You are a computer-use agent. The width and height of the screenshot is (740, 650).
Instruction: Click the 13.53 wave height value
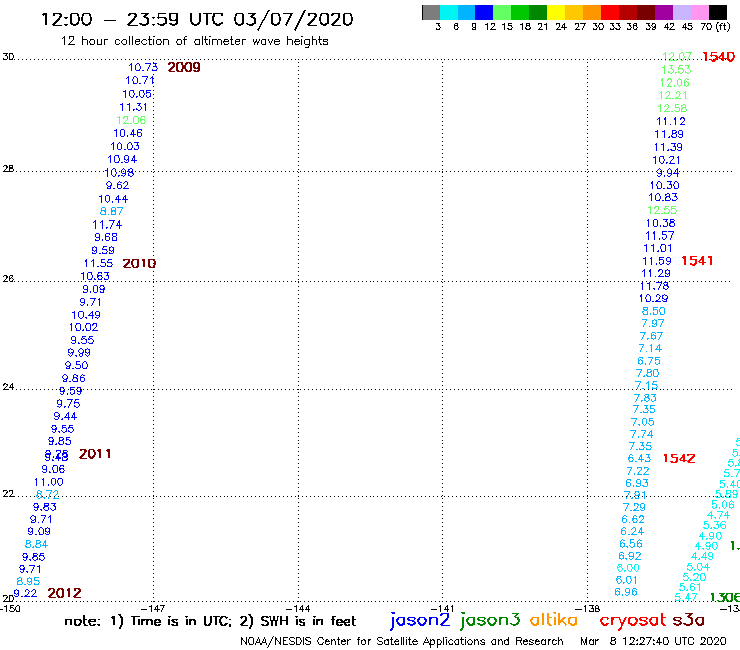point(676,70)
